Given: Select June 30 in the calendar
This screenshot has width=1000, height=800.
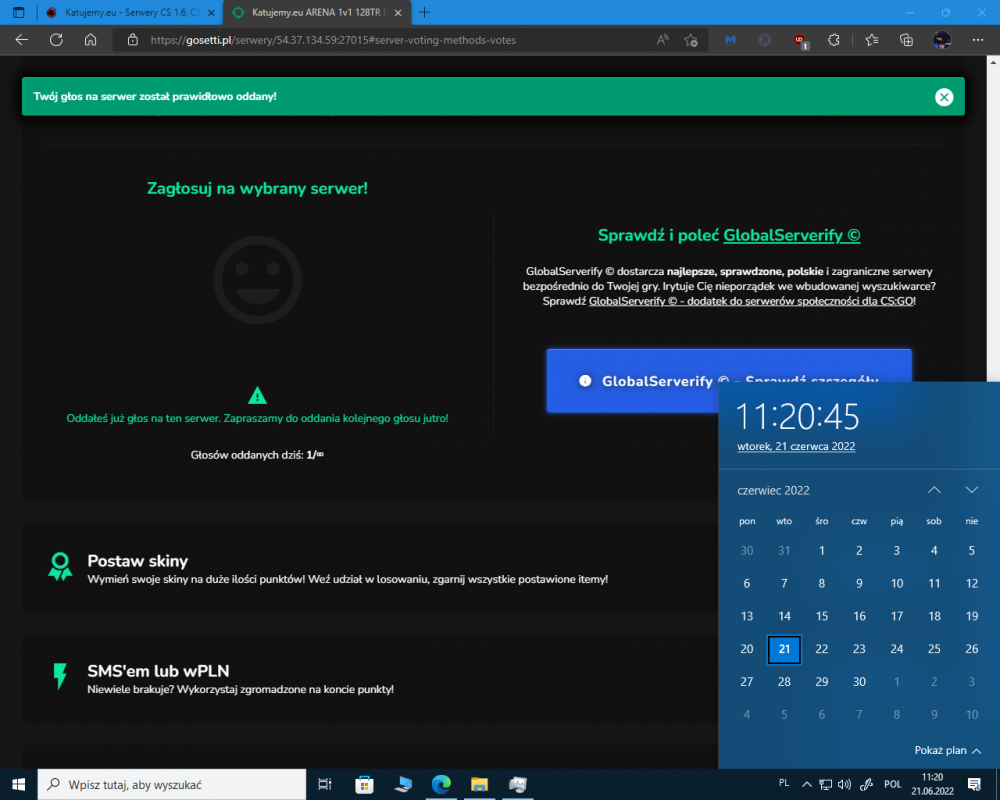Looking at the screenshot, I should (859, 682).
